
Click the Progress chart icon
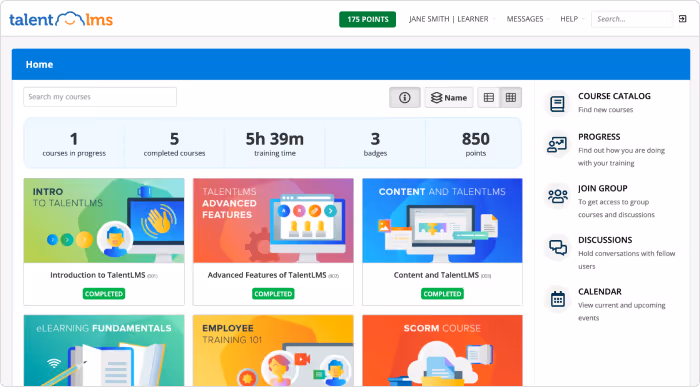click(557, 144)
